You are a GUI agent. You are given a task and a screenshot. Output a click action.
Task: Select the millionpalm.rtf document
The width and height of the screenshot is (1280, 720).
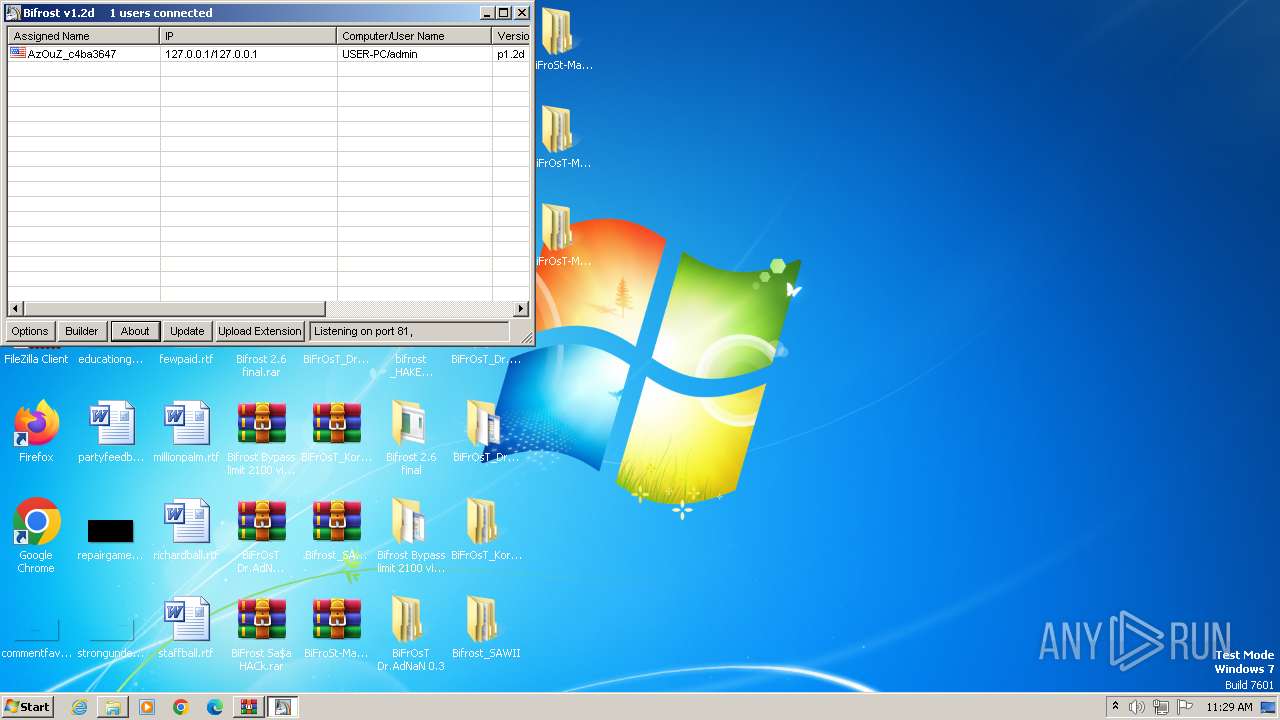coord(186,432)
